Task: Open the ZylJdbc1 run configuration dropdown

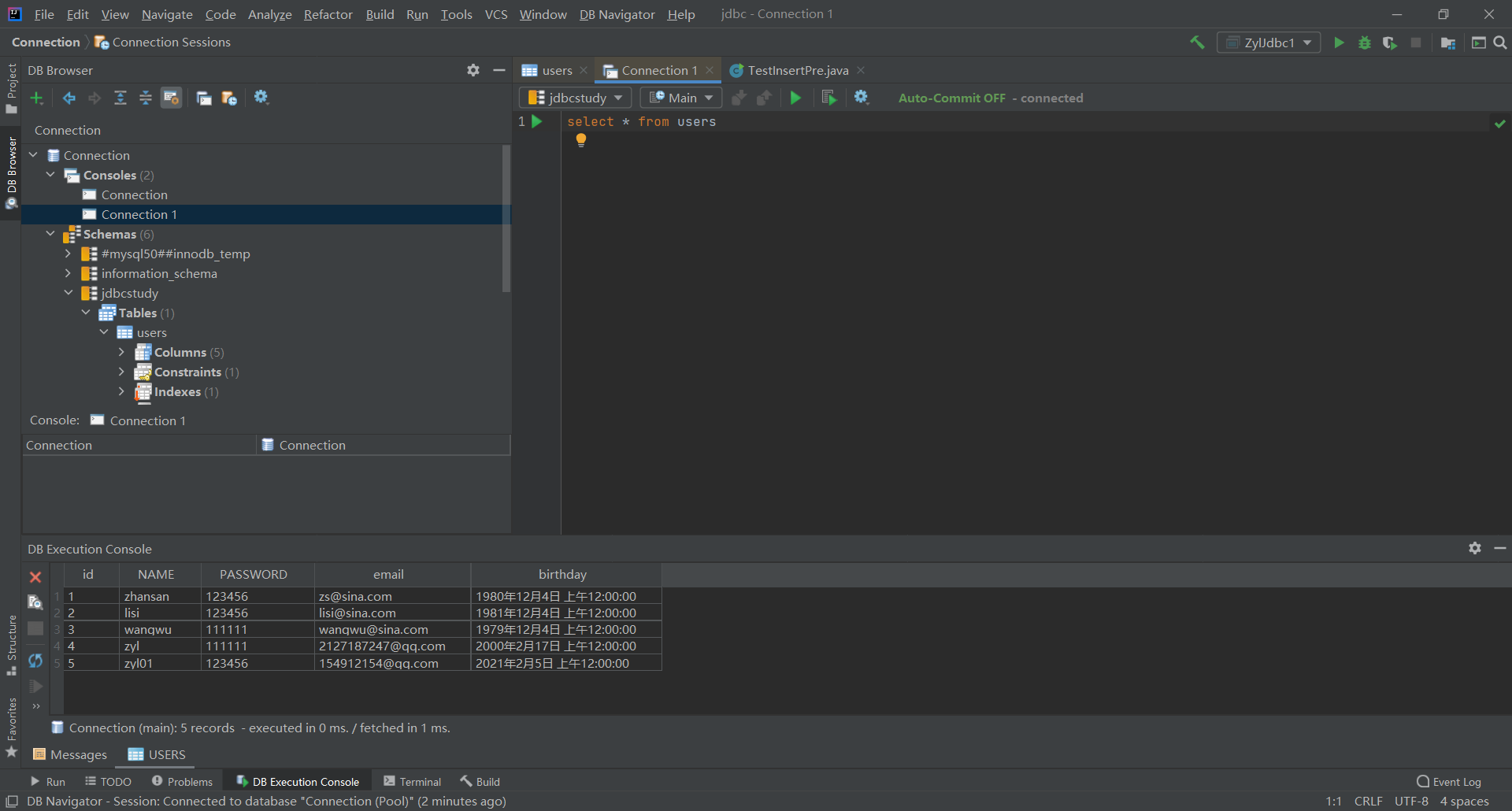Action: pyautogui.click(x=1268, y=42)
